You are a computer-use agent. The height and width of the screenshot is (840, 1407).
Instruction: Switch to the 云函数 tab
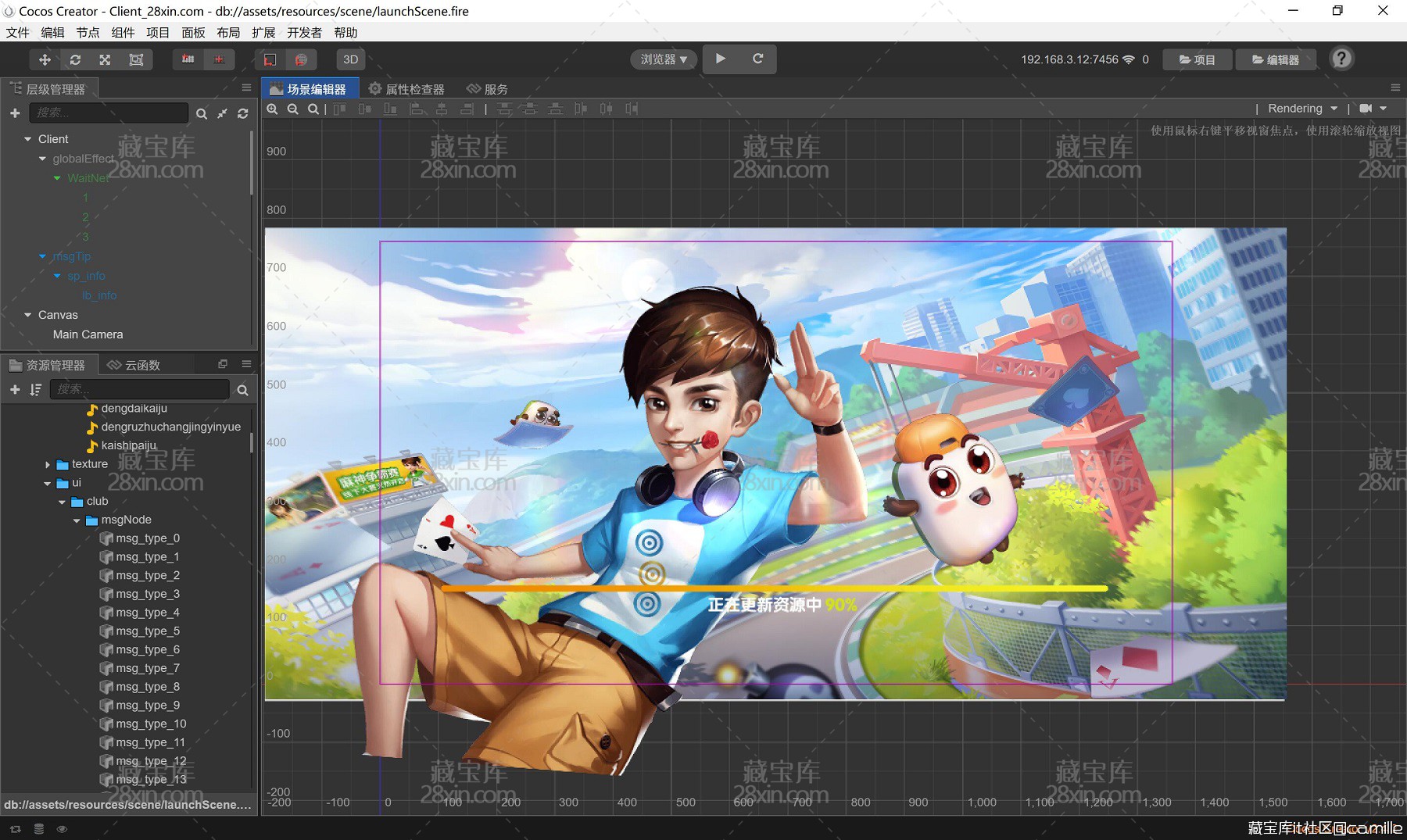point(134,365)
